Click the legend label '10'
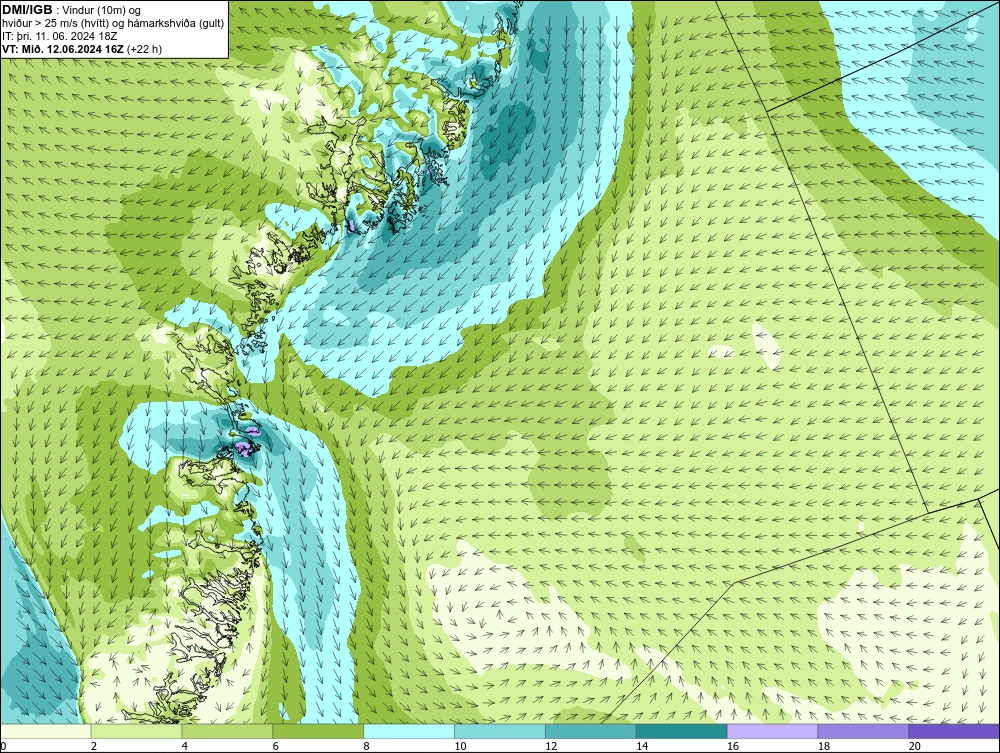1000x753 pixels. [460, 746]
